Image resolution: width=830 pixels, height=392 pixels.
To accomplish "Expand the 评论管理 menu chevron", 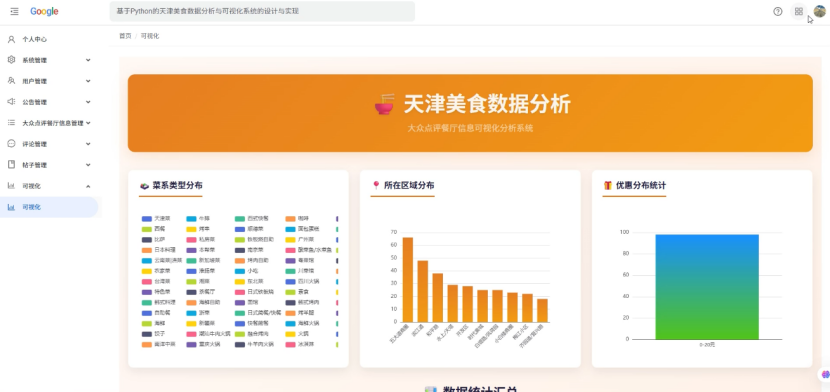I will [x=88, y=144].
